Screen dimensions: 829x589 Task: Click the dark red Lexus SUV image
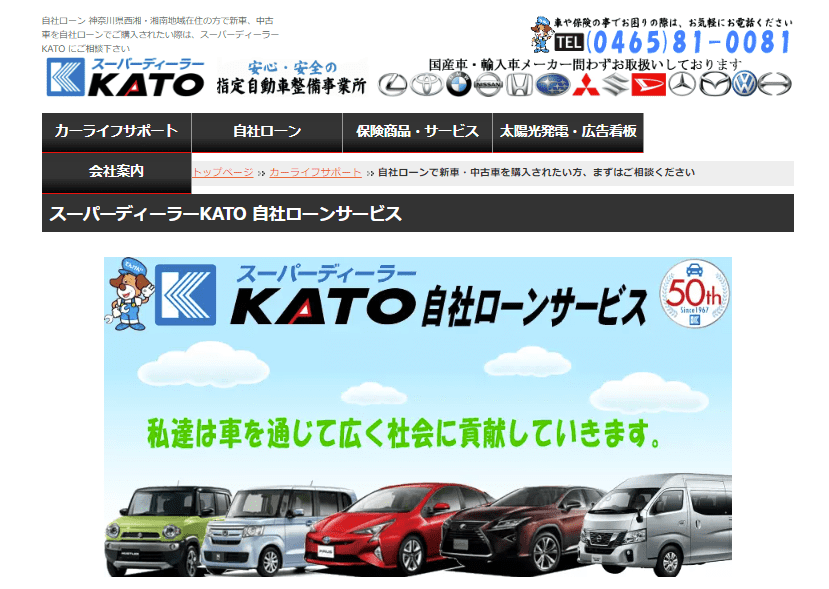(x=521, y=530)
